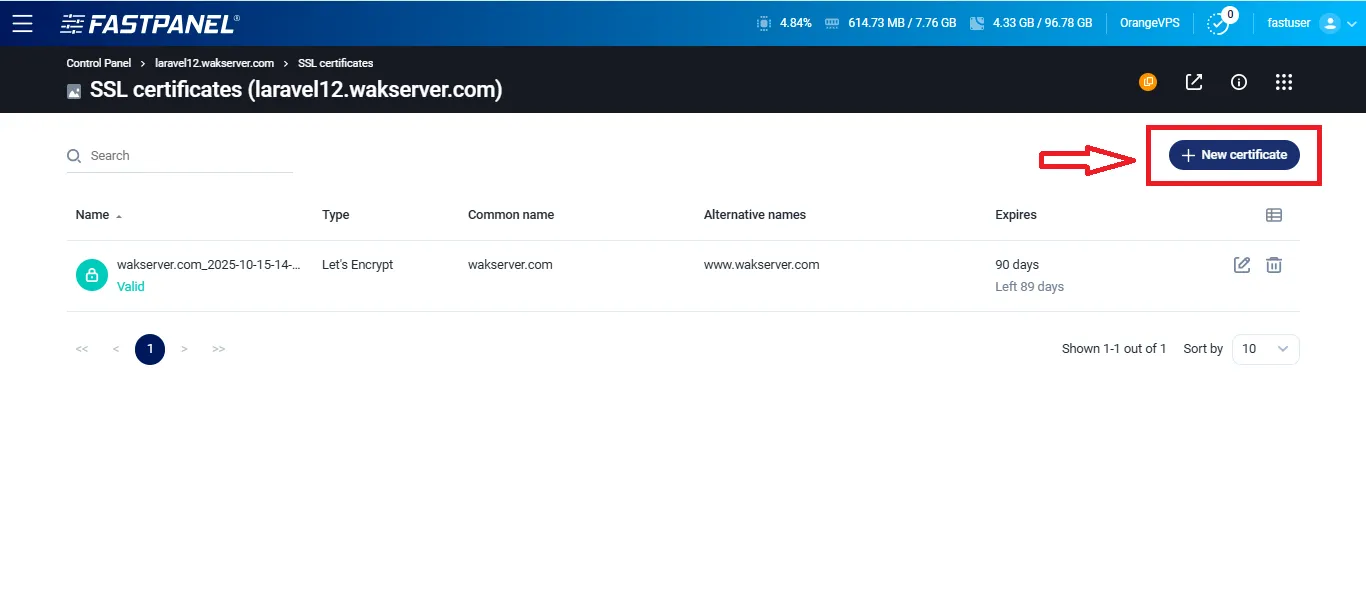Click the New certificate button

coord(1234,155)
